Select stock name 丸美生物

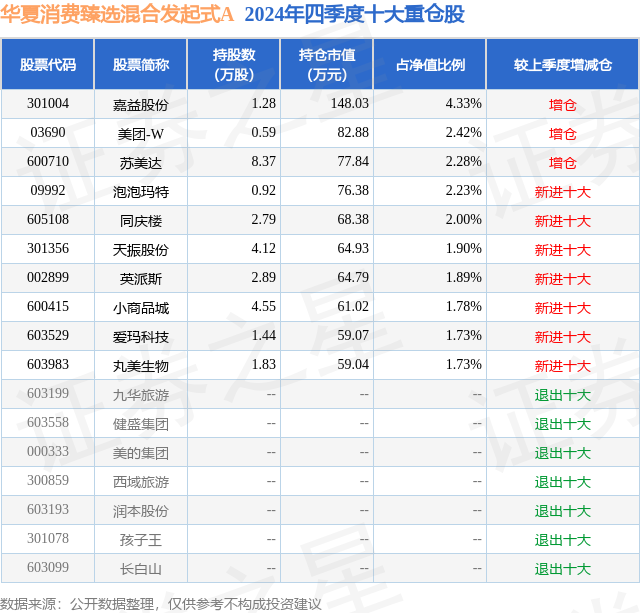pyautogui.click(x=141, y=366)
